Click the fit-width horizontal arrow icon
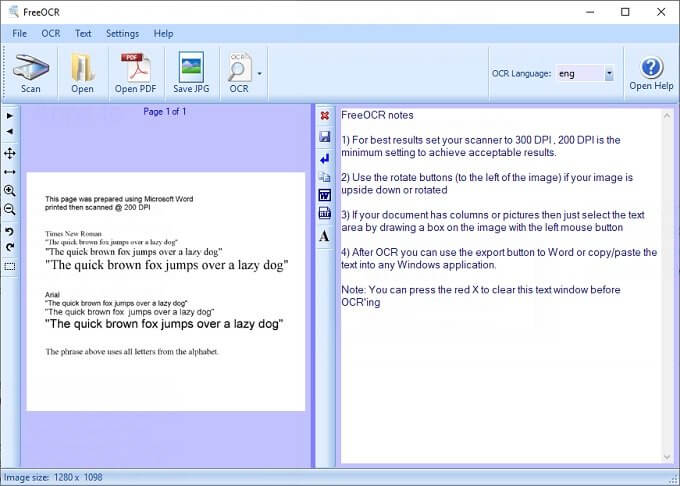Image resolution: width=680 pixels, height=486 pixels. (10, 172)
